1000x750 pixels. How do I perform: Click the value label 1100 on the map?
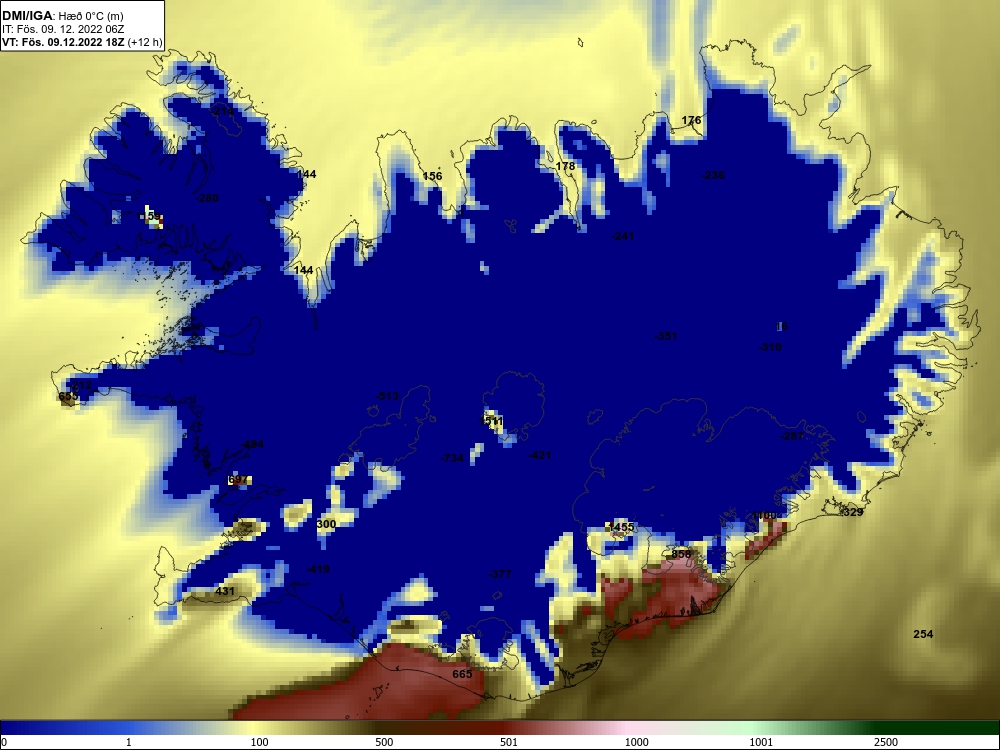764,515
